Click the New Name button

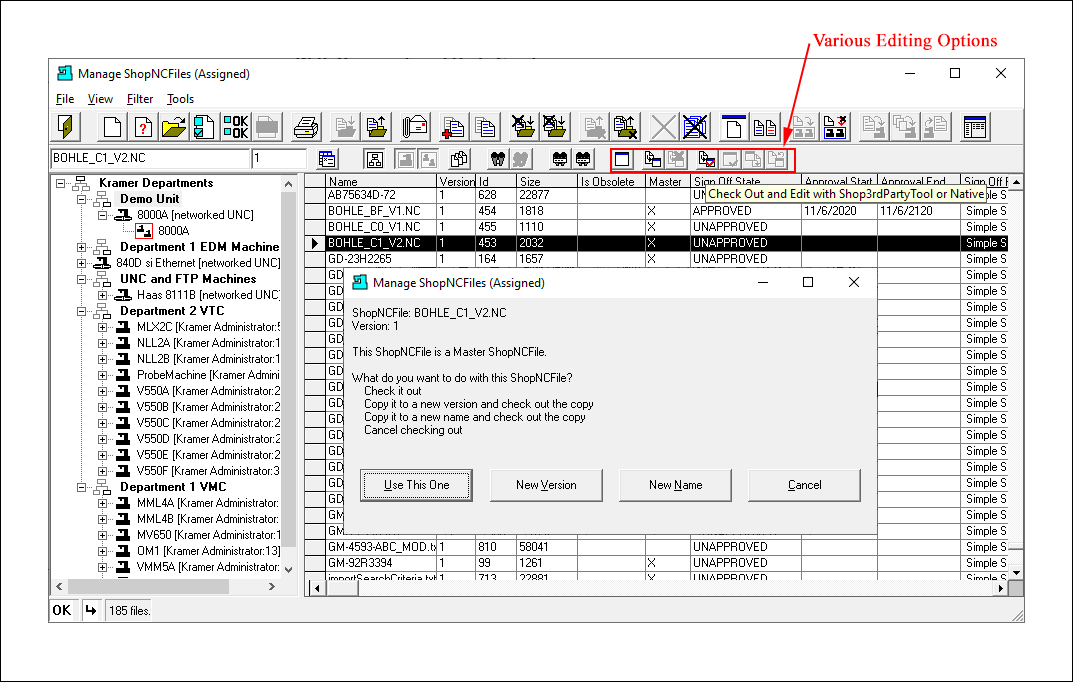click(675, 485)
